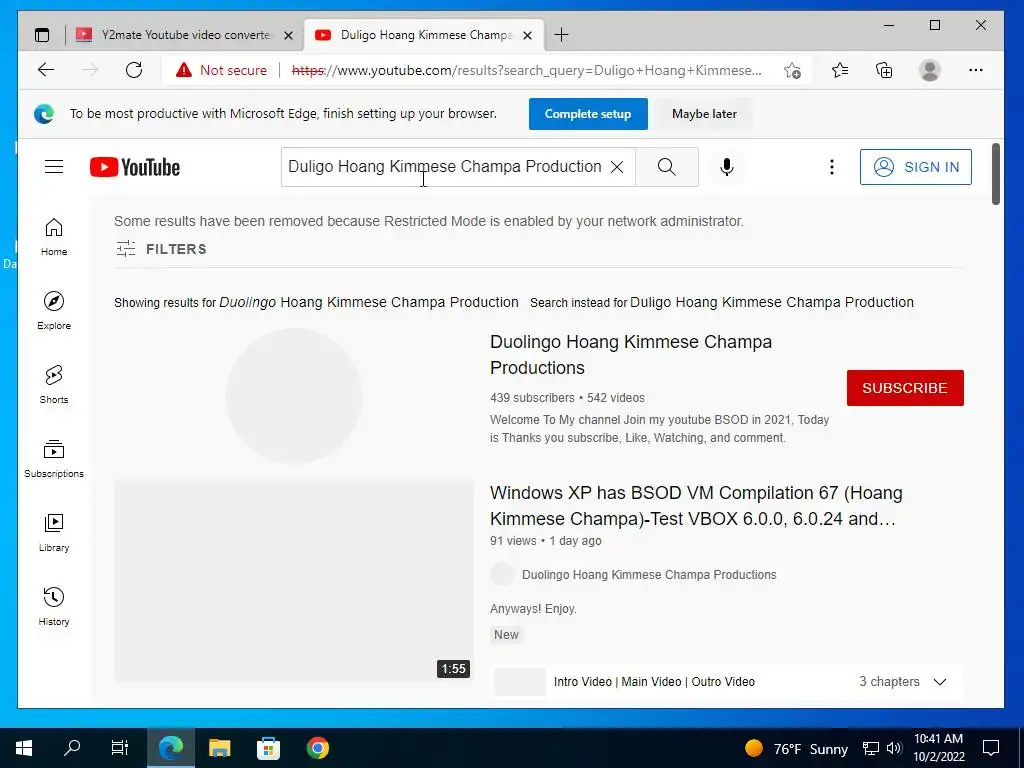Open File Explorer from the taskbar
1024x768 pixels.
[x=219, y=748]
